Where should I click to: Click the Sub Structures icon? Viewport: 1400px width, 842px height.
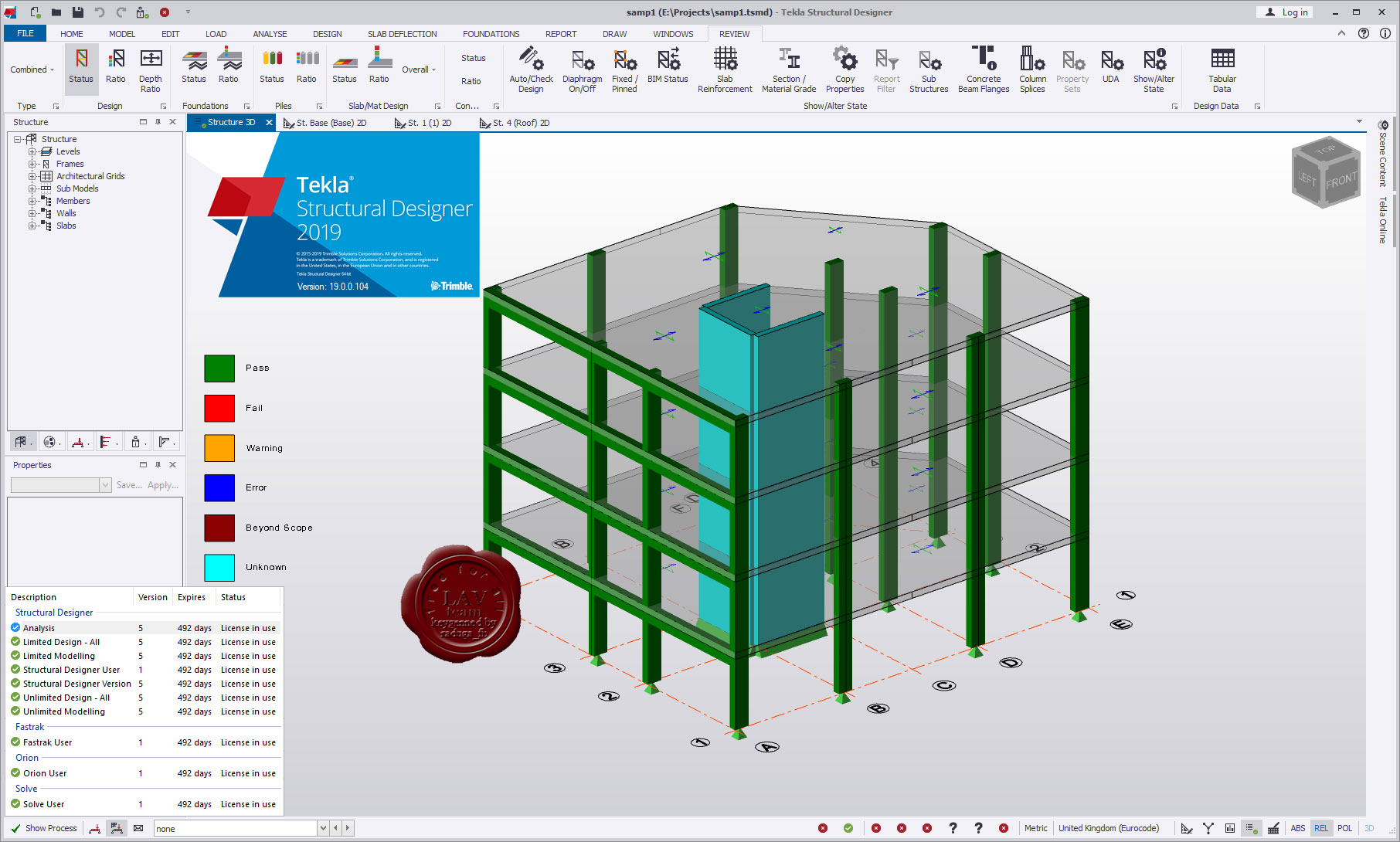click(929, 70)
